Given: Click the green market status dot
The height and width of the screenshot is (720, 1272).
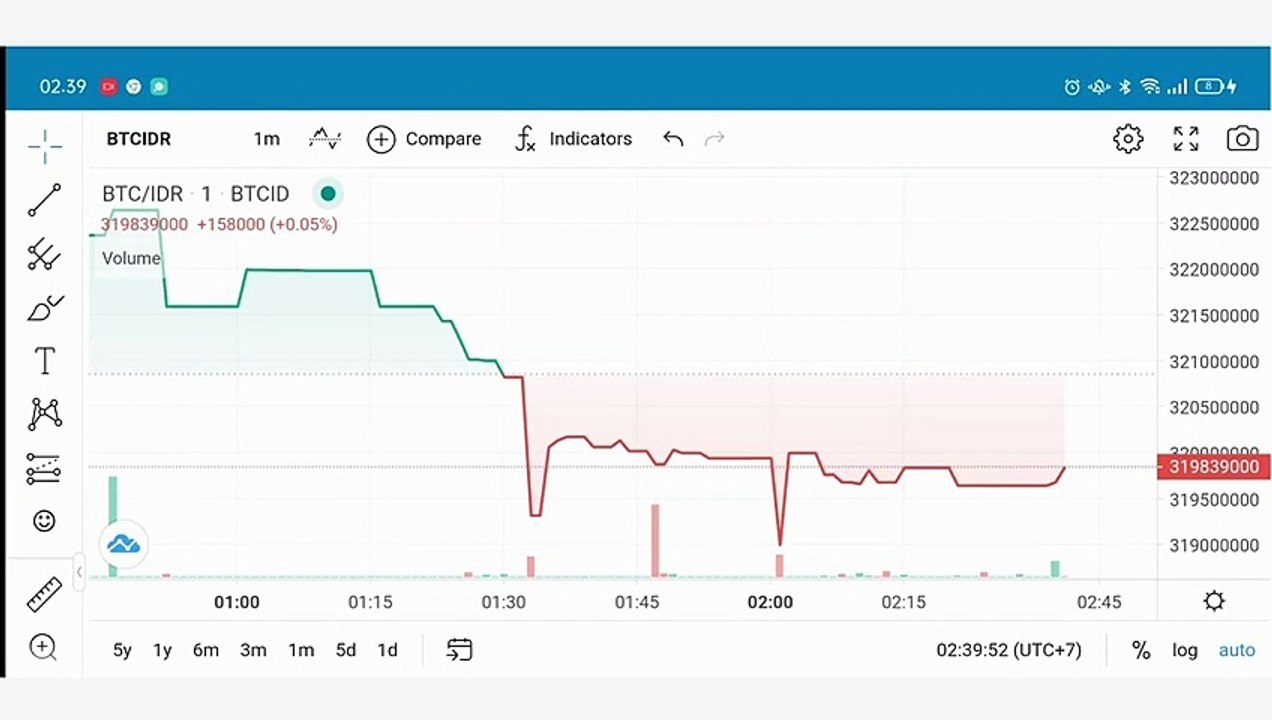Looking at the screenshot, I should pos(328,194).
